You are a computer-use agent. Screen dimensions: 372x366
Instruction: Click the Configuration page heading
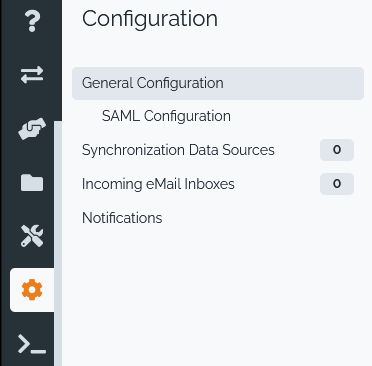click(150, 19)
